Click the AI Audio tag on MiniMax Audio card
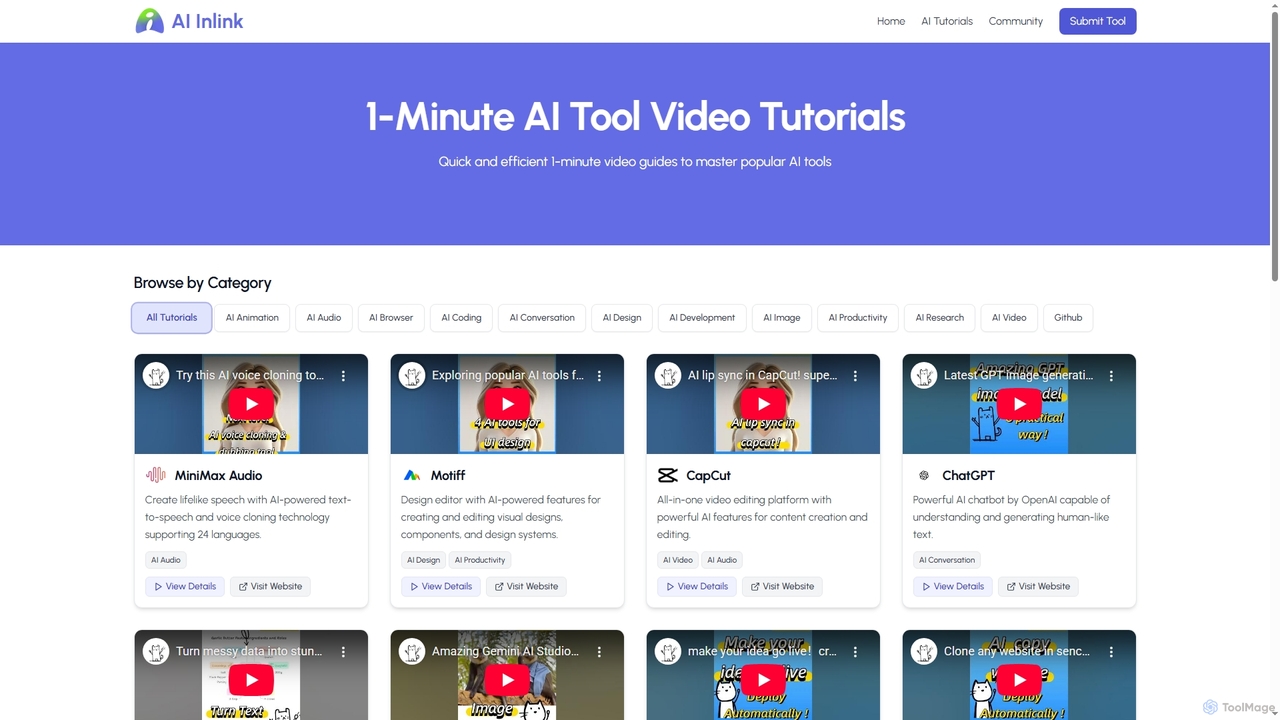This screenshot has height=720, width=1280. click(x=166, y=560)
